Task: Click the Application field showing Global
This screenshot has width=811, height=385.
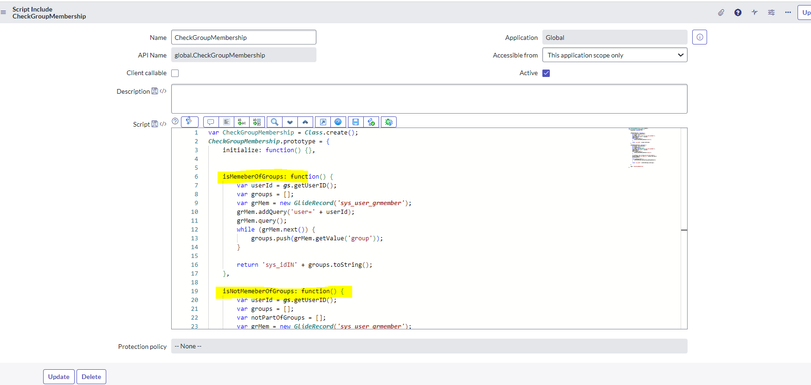Action: pos(614,37)
